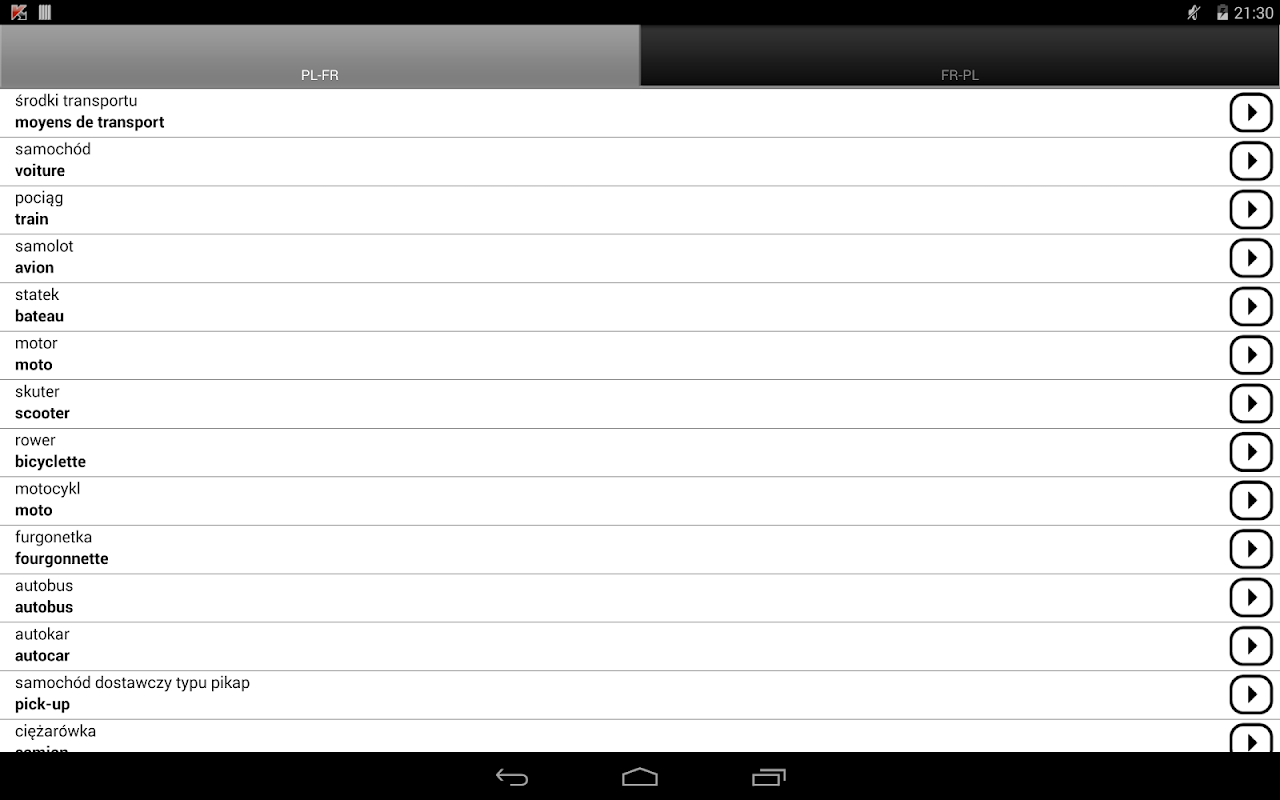Viewport: 1280px width, 800px height.
Task: Play pronunciation of 'avion'
Action: [x=1251, y=258]
